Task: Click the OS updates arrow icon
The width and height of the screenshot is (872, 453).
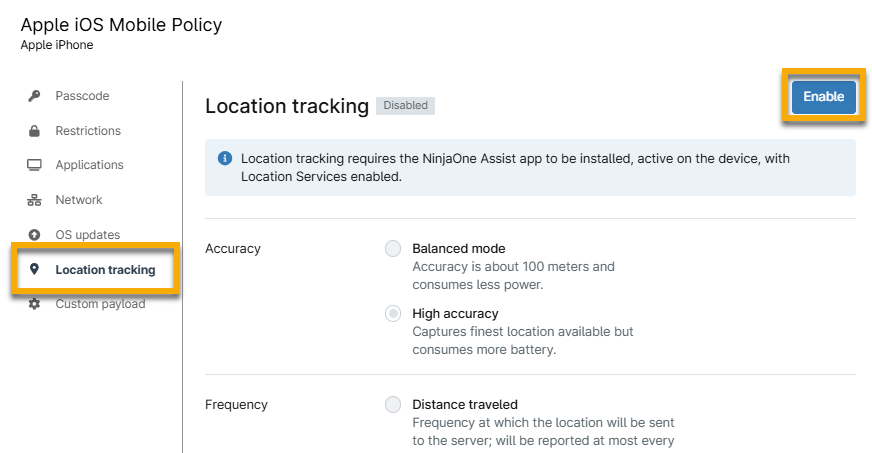Action: pyautogui.click(x=34, y=235)
